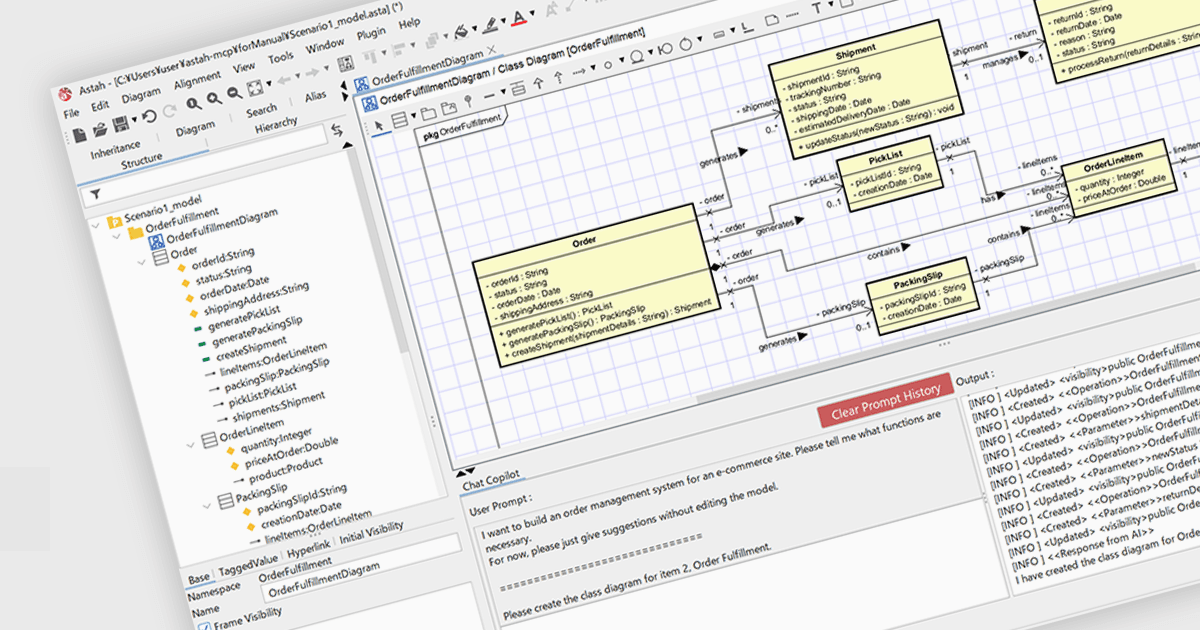Screen dimensions: 1200x630
Task: Click the Undo arrow icon
Action: pos(149,116)
